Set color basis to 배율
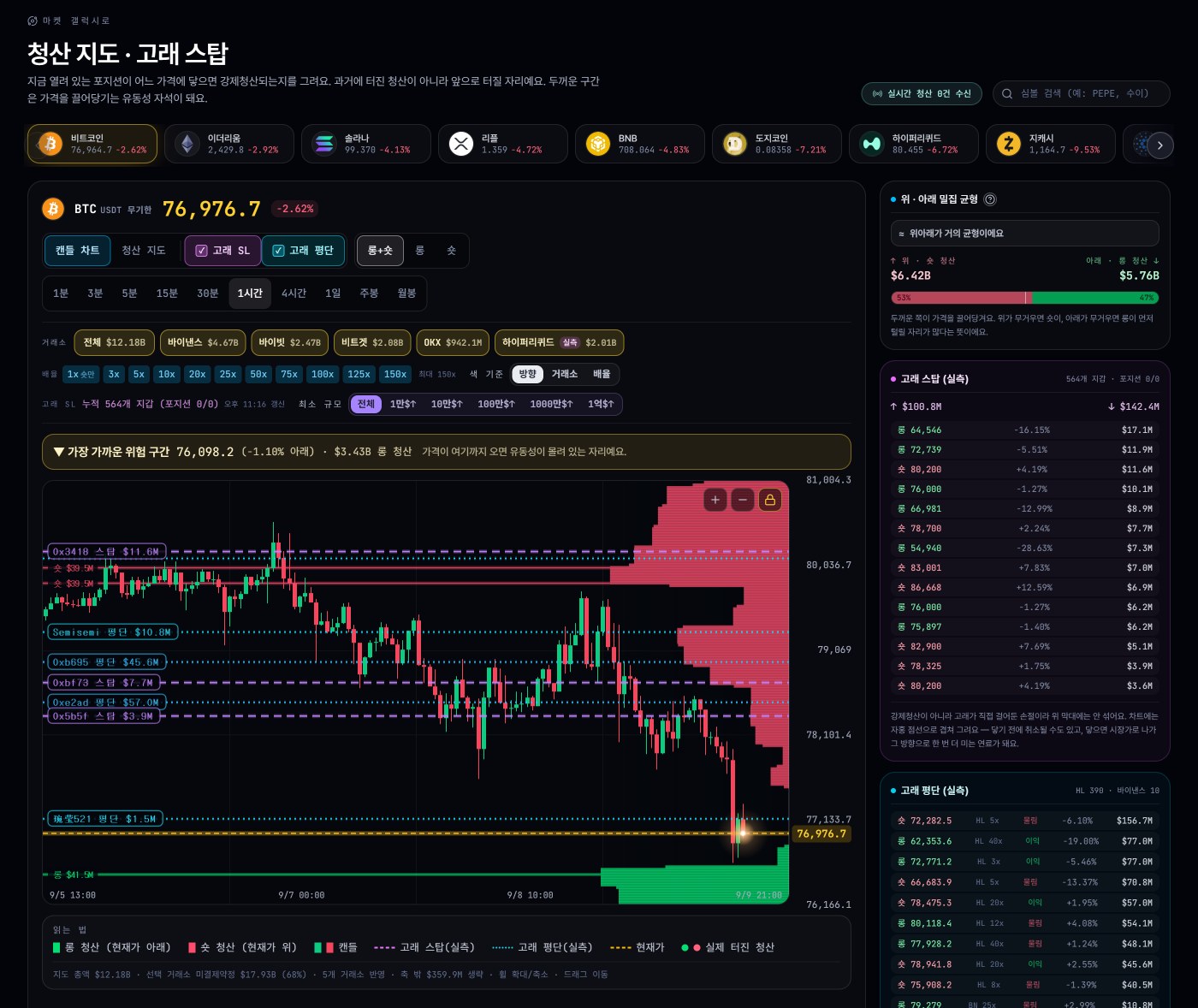This screenshot has width=1198, height=1008. tap(602, 374)
